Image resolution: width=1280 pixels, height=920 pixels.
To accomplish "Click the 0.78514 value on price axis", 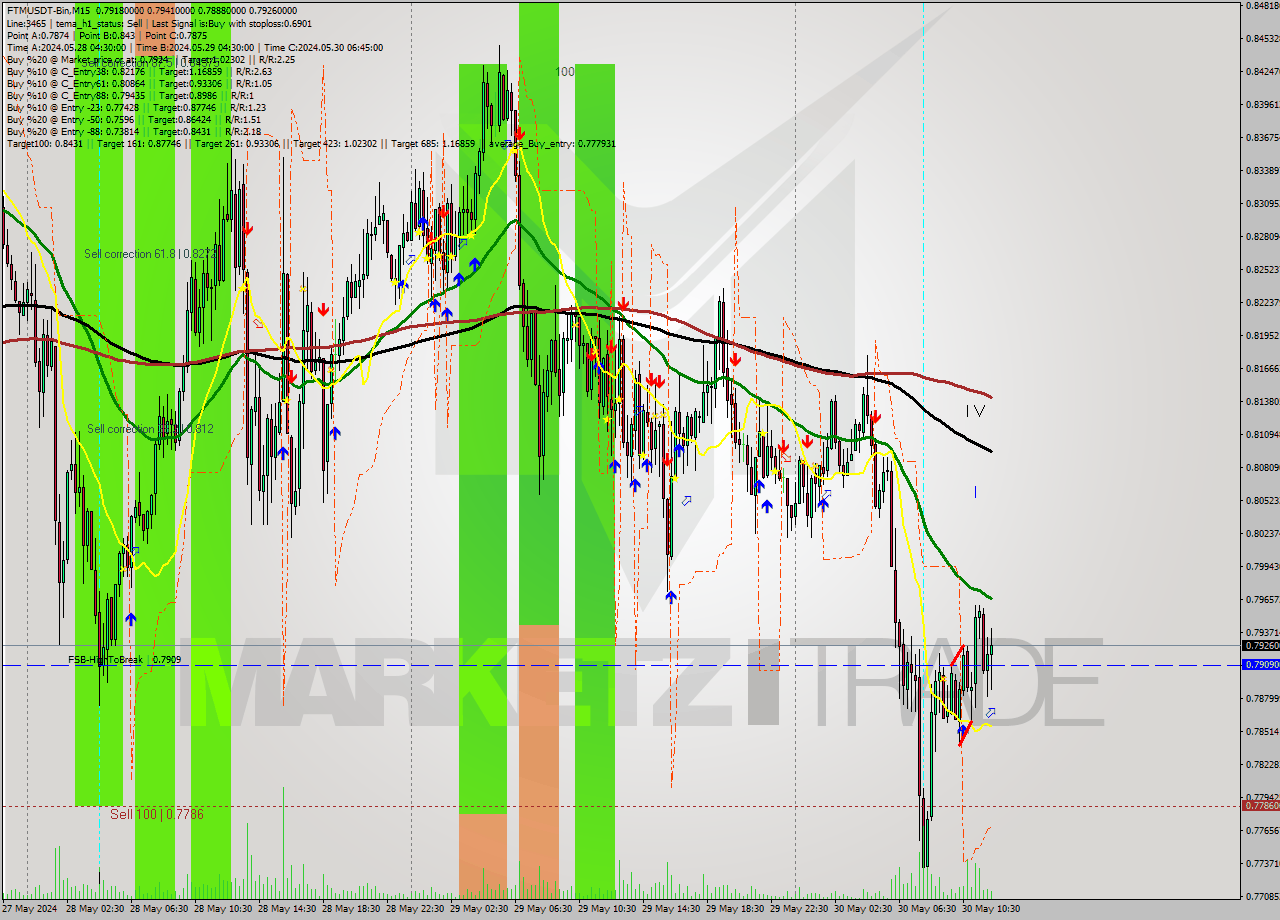I will click(1262, 731).
